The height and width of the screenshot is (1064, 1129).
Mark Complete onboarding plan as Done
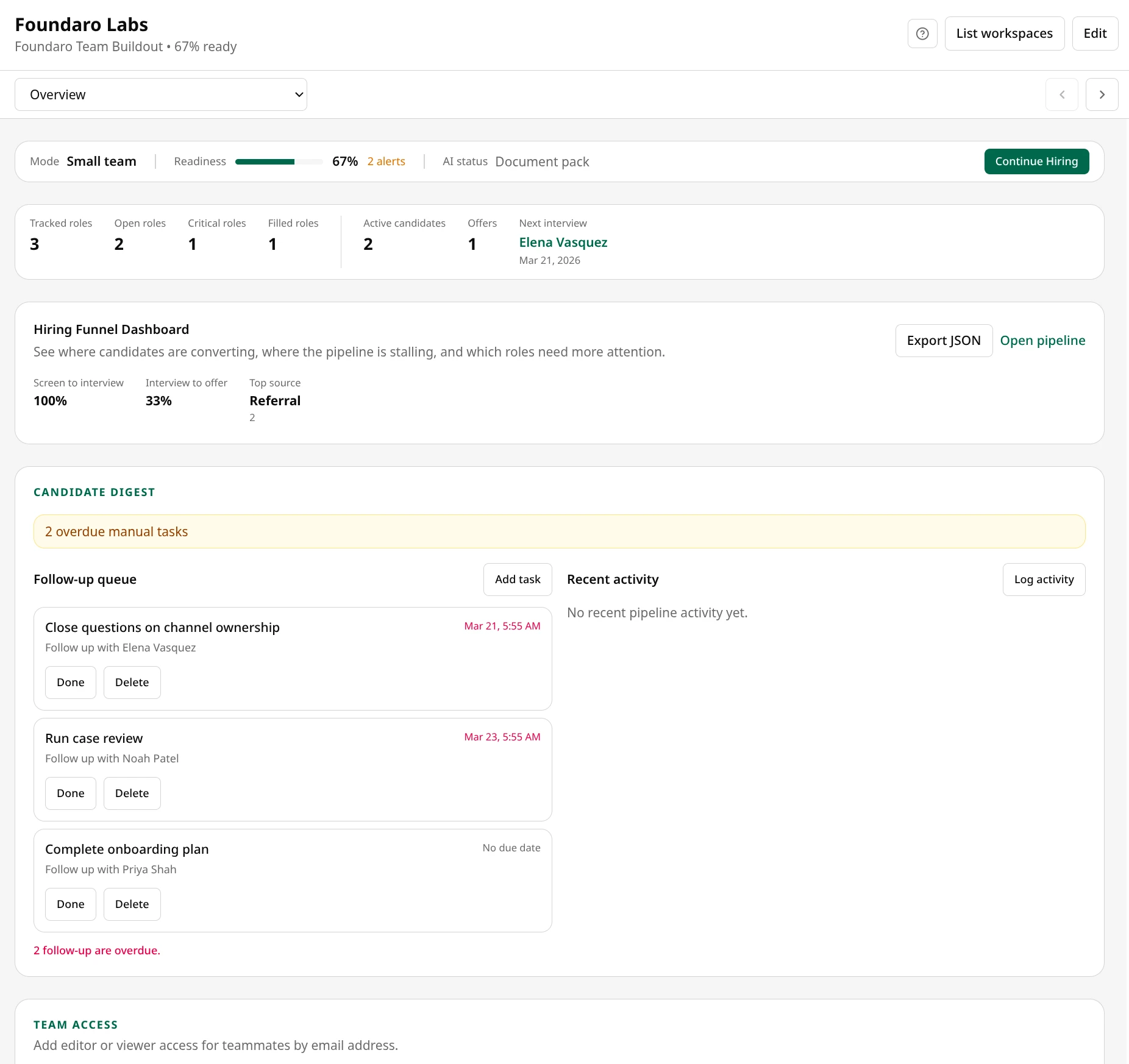click(70, 904)
